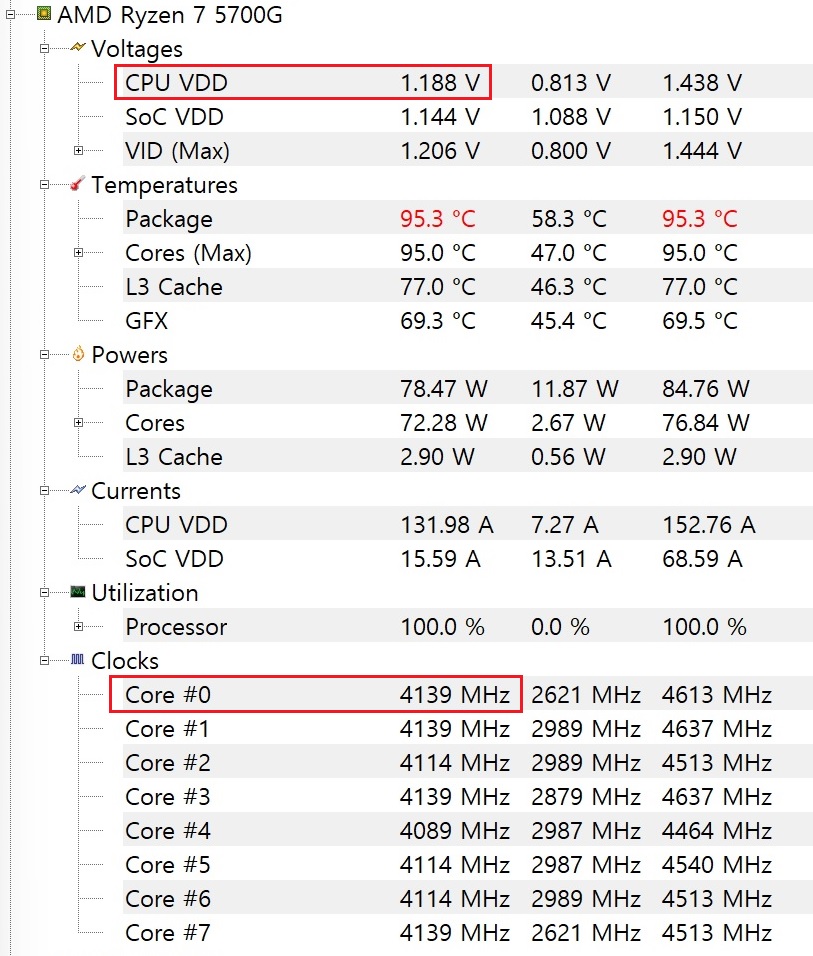Select the Core #7 clock row

tap(467, 932)
